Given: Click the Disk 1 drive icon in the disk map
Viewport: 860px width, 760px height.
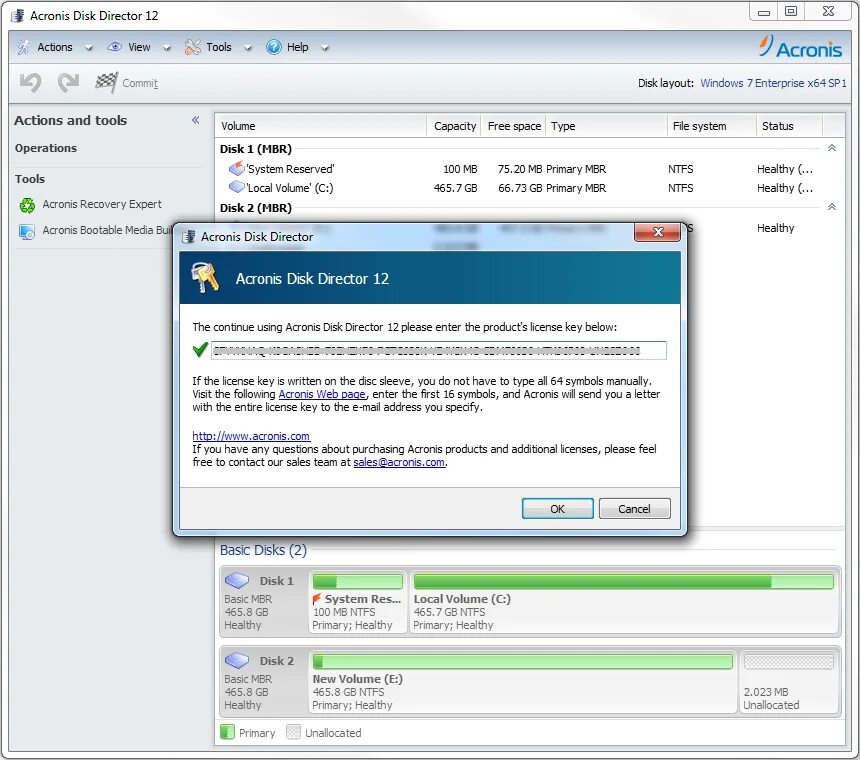Looking at the screenshot, I should tap(237, 580).
